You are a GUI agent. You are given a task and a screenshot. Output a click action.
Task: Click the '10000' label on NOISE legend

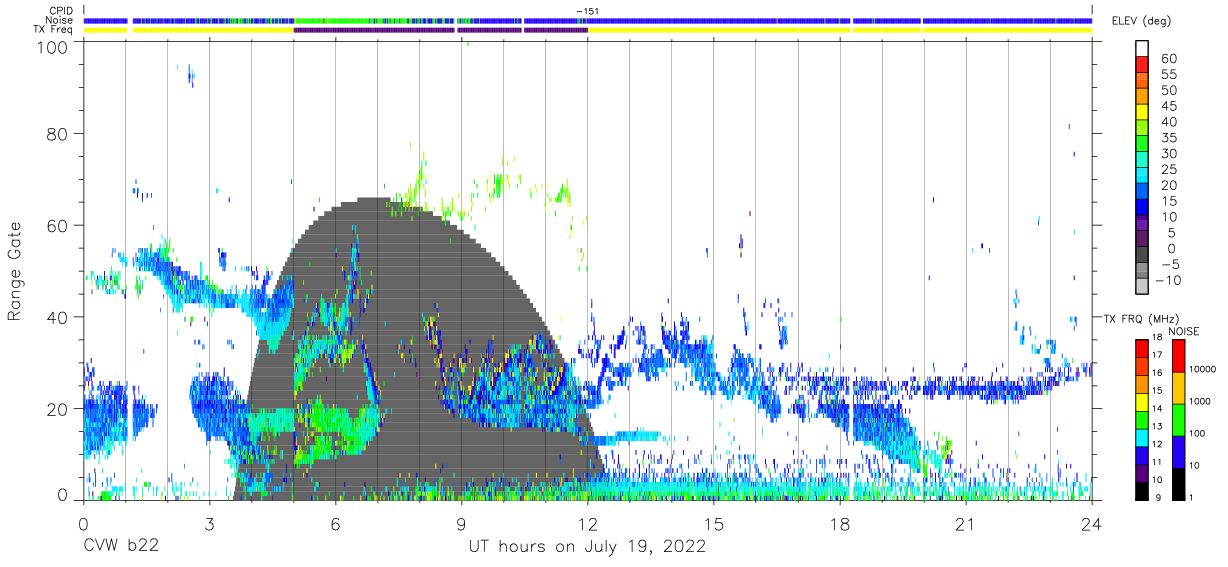tap(1203, 369)
